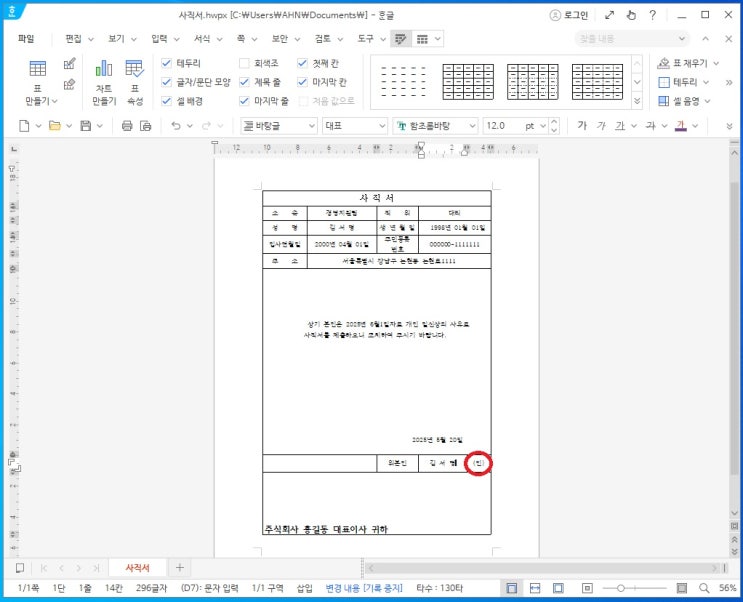This screenshot has width=743, height=602.
Task: Select the 사직서 document tab
Action: click(x=137, y=568)
